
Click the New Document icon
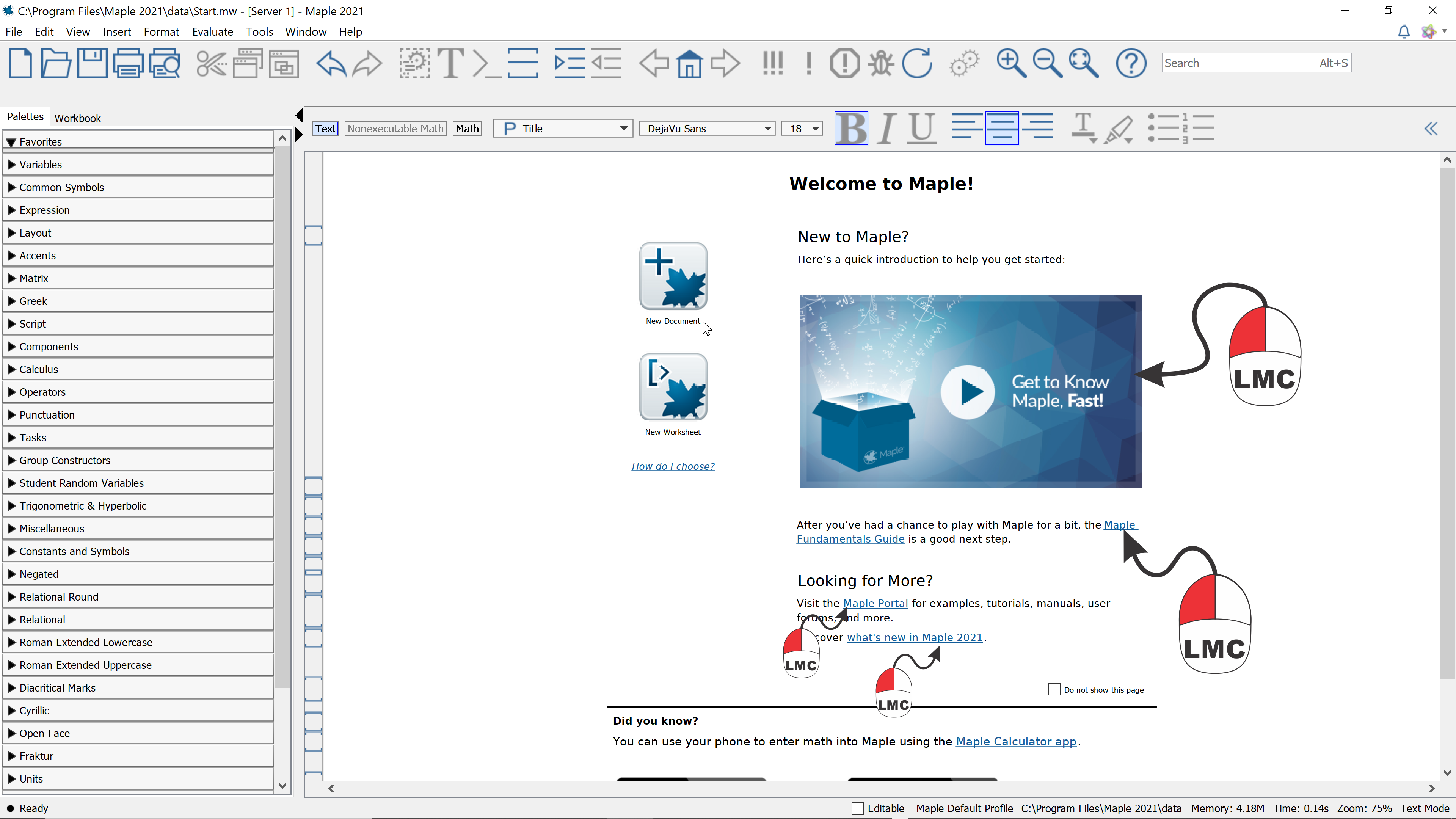673,276
